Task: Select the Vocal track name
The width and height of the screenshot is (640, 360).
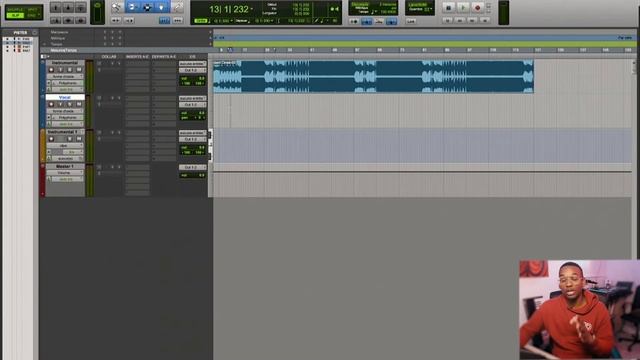Action: point(65,98)
